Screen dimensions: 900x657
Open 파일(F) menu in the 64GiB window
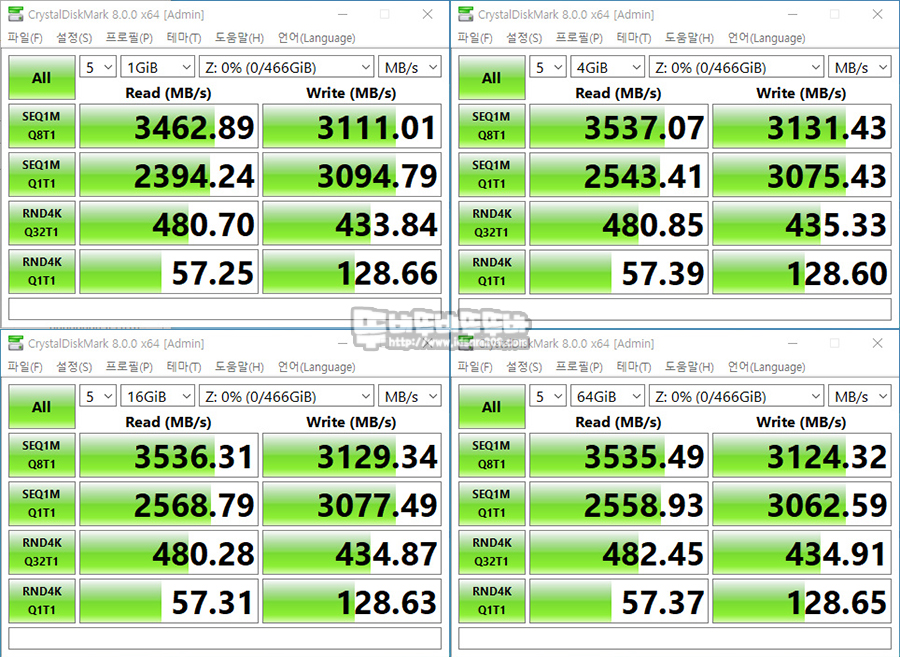[475, 367]
